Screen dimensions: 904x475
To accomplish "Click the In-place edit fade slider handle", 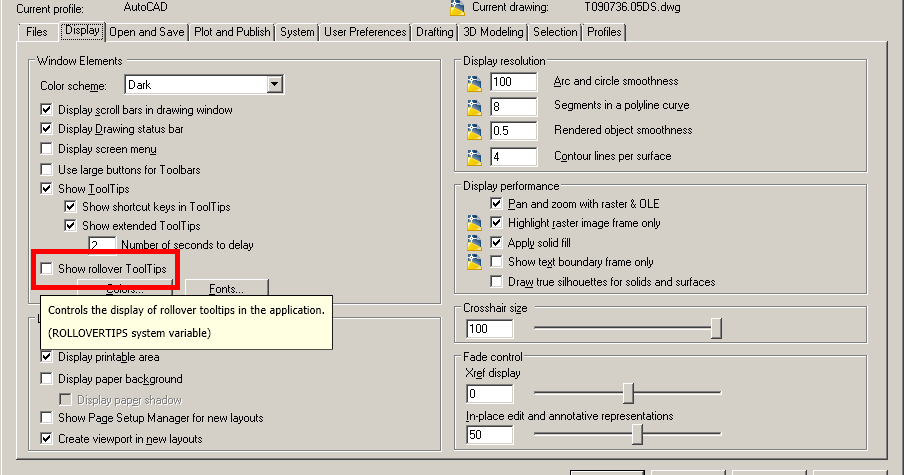I will [x=637, y=434].
